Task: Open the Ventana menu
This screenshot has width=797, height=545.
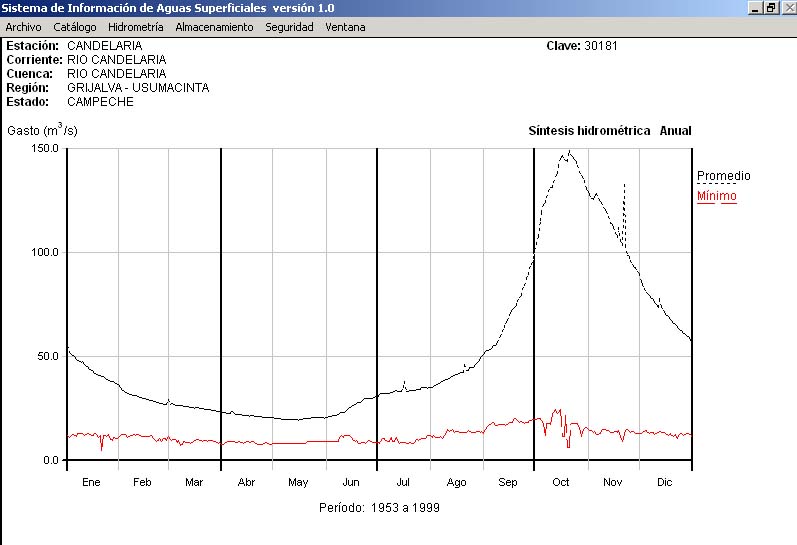Action: coord(345,27)
